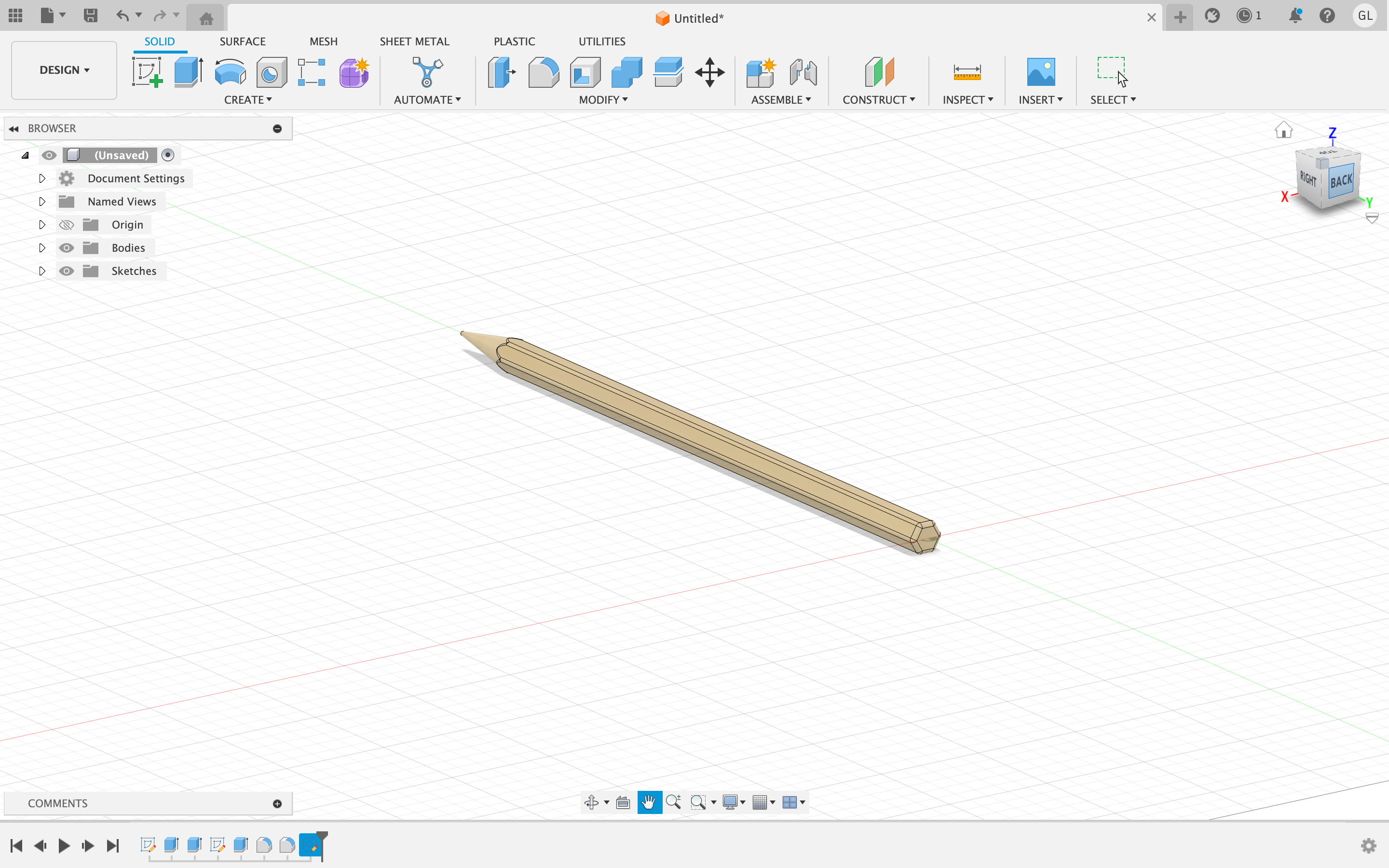The width and height of the screenshot is (1389, 868).
Task: Click the Extrude tool icon
Action: coord(188,72)
